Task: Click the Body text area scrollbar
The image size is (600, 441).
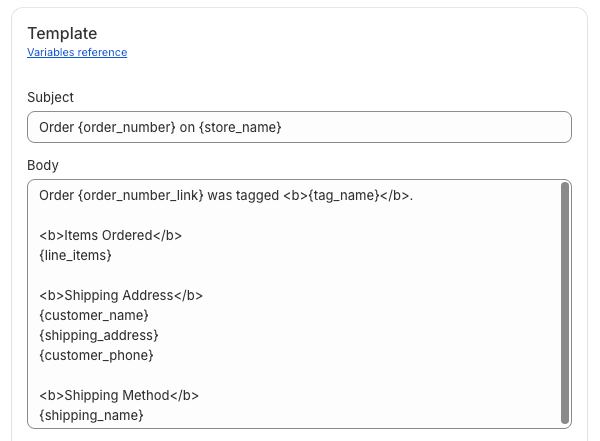Action: click(565, 302)
